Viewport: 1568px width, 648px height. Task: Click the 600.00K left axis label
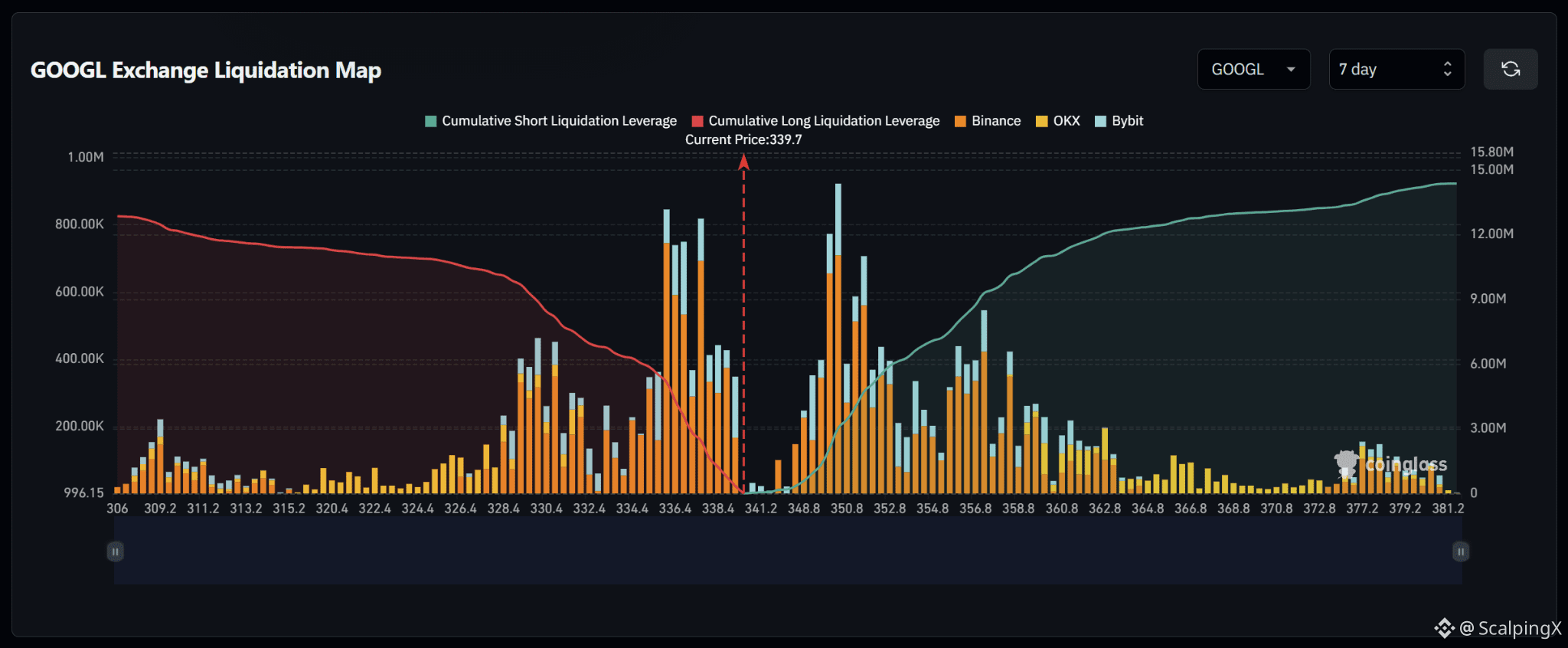click(80, 292)
